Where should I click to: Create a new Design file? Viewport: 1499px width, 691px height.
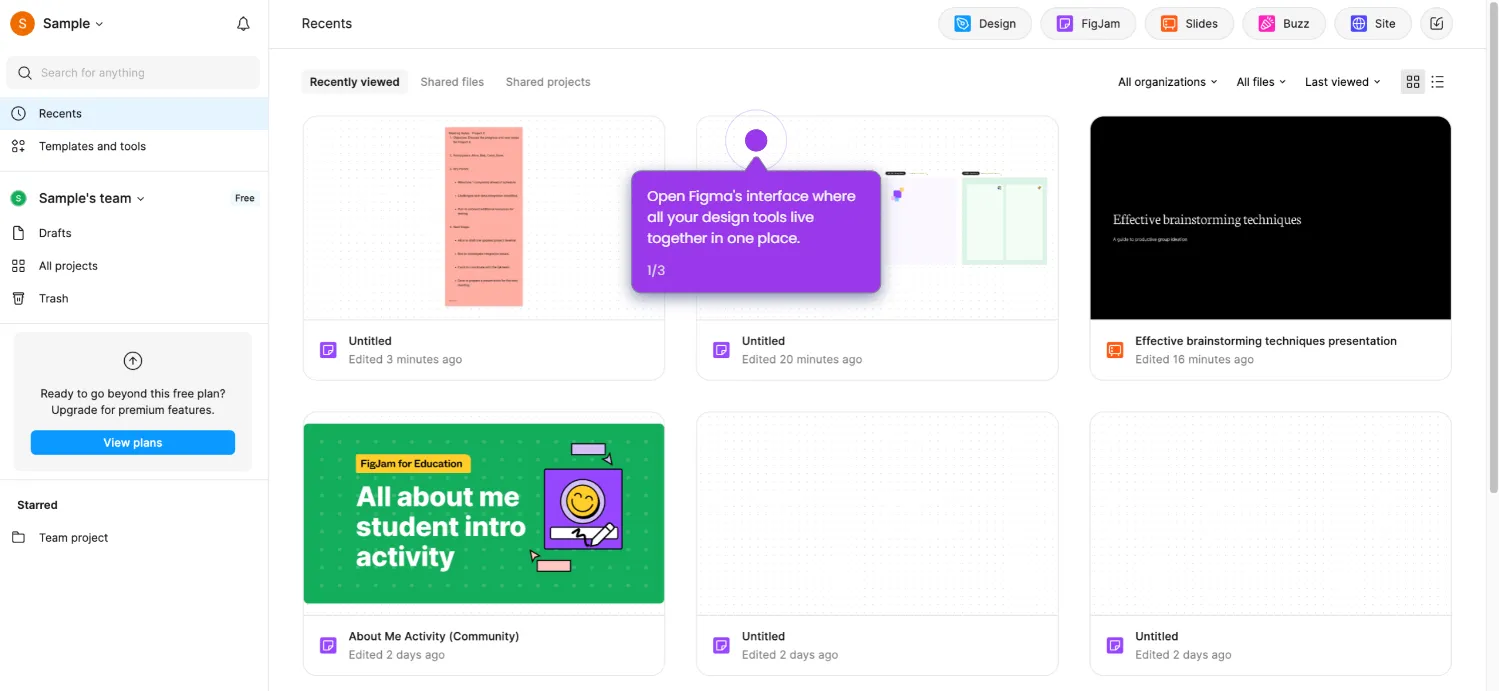click(985, 24)
